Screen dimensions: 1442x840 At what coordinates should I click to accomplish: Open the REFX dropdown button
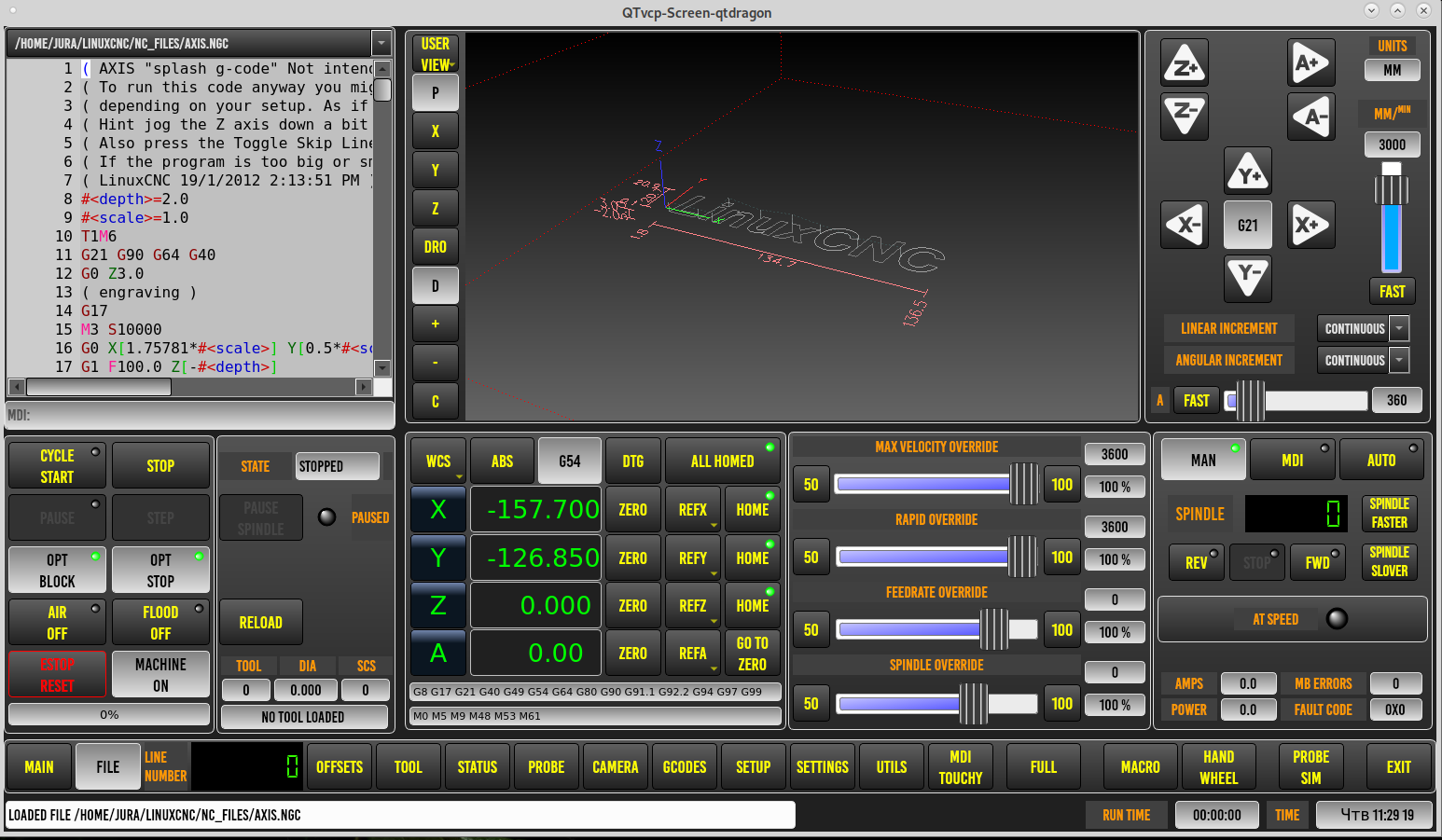(x=693, y=510)
